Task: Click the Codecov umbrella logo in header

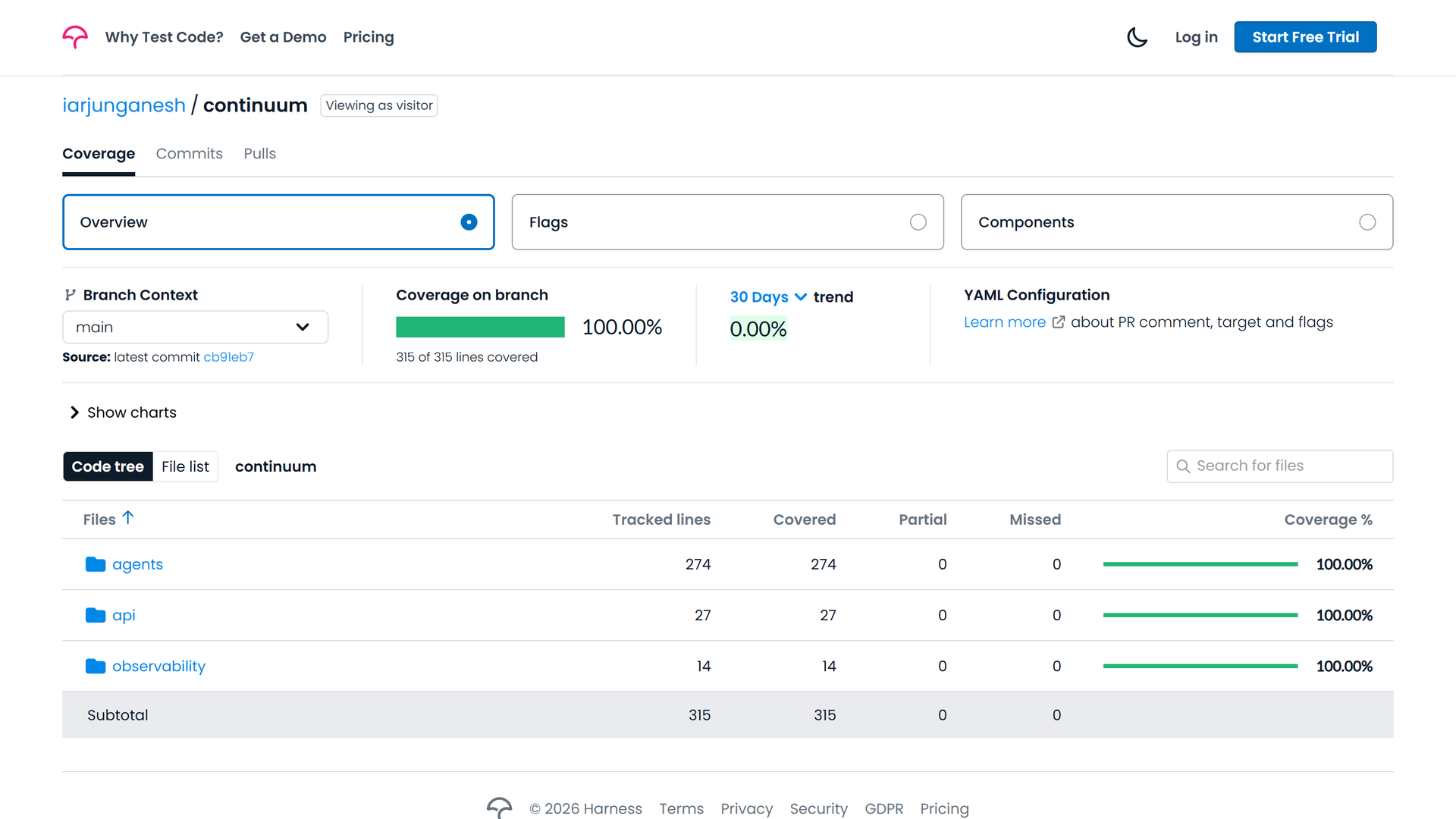Action: point(75,37)
